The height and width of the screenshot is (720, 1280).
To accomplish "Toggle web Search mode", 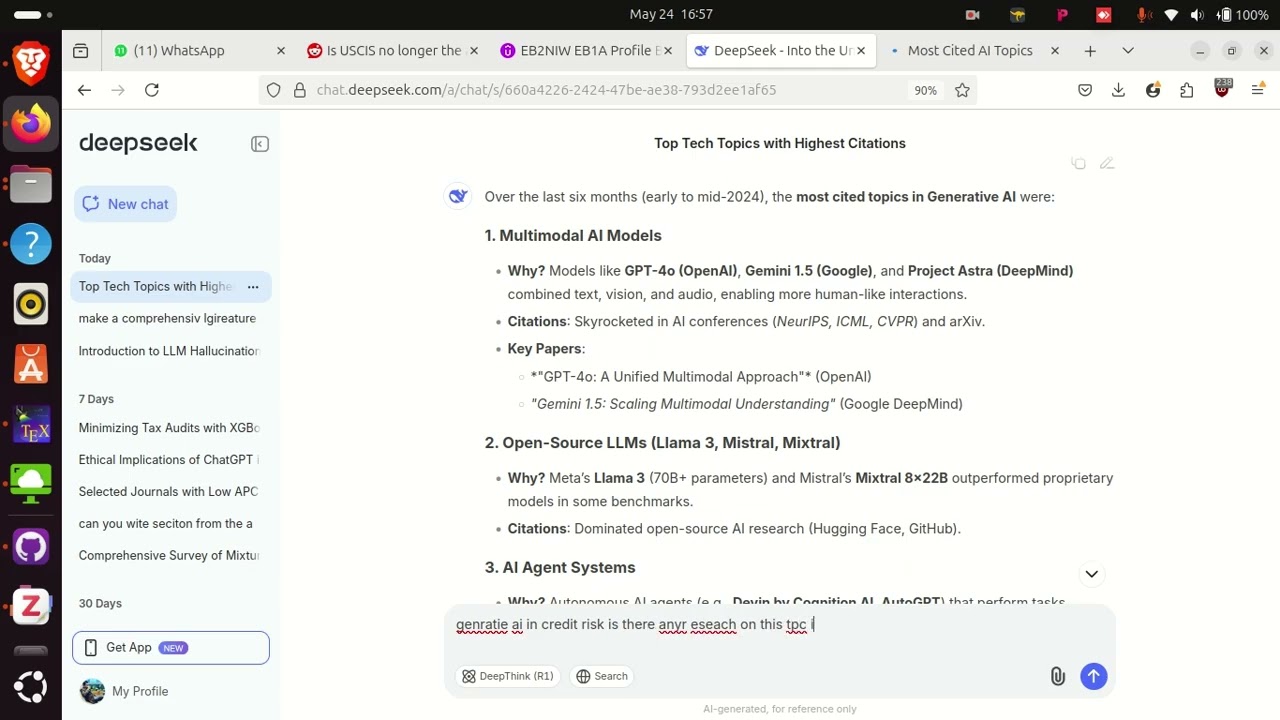I will 602,676.
